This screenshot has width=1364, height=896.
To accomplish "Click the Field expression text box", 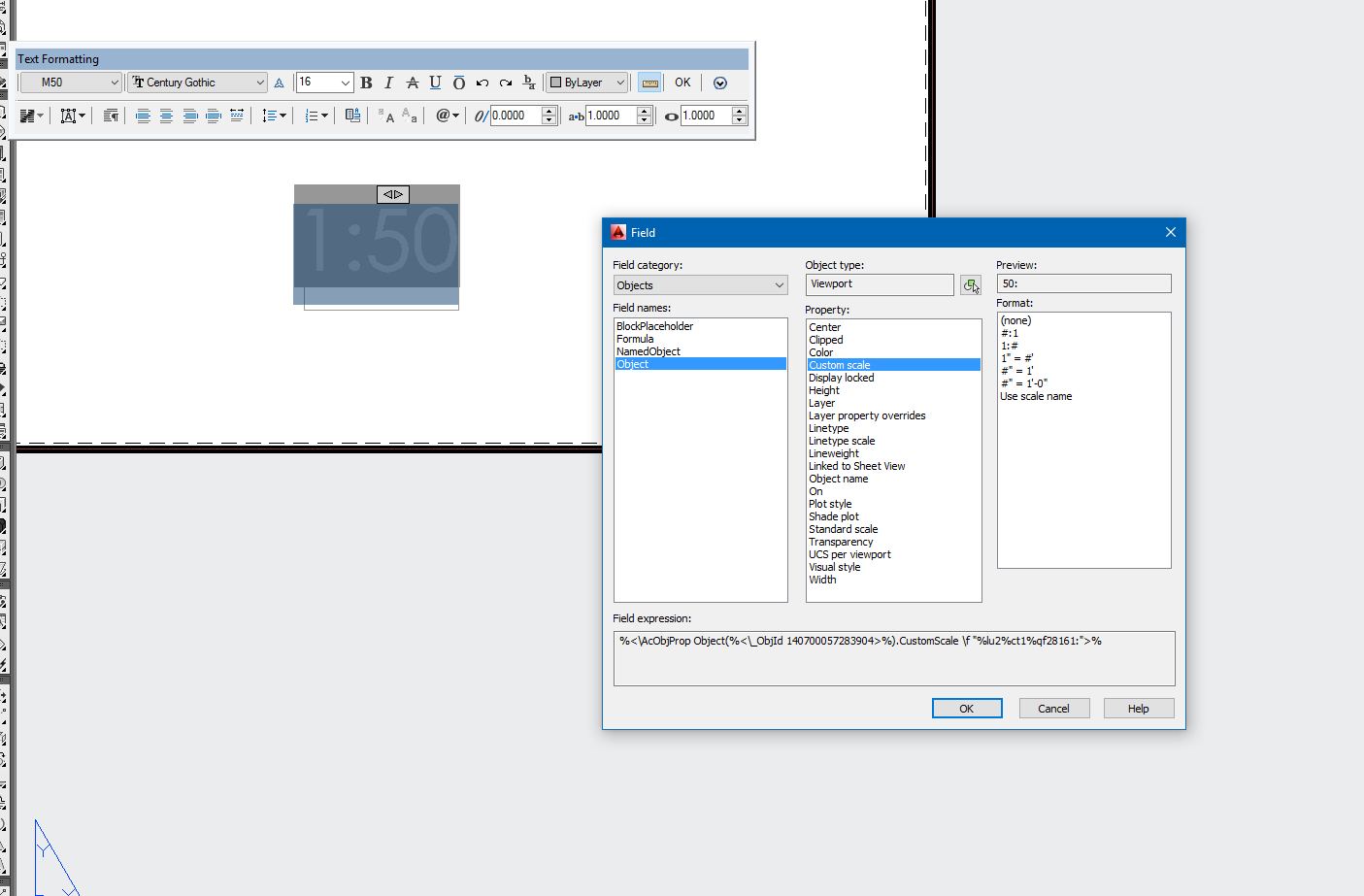I will [893, 658].
